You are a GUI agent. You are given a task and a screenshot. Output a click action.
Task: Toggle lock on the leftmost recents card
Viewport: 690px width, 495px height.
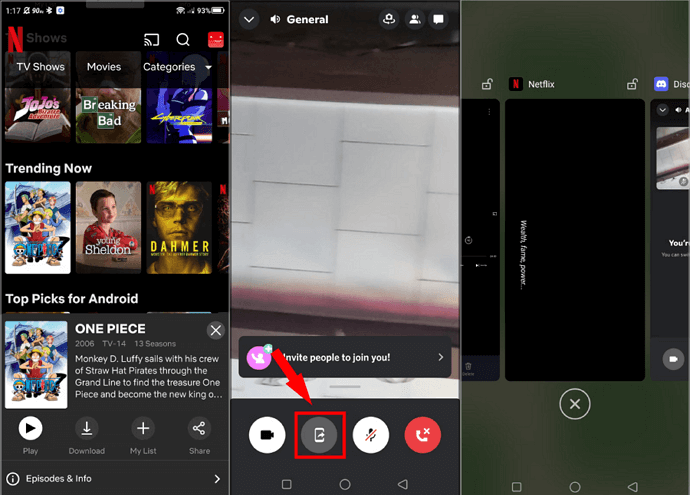click(487, 84)
